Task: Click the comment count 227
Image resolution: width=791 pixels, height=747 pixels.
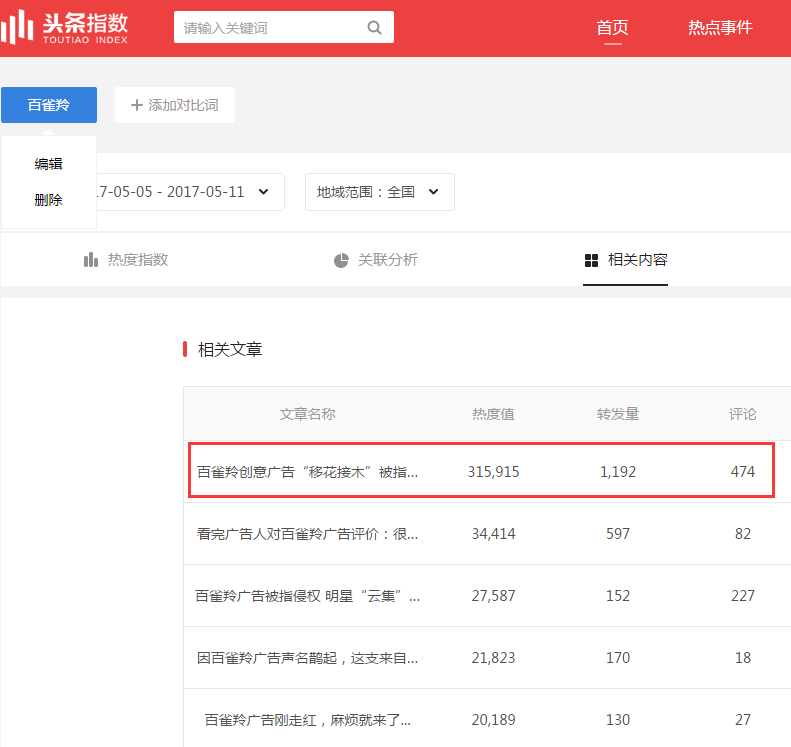Action: (743, 596)
